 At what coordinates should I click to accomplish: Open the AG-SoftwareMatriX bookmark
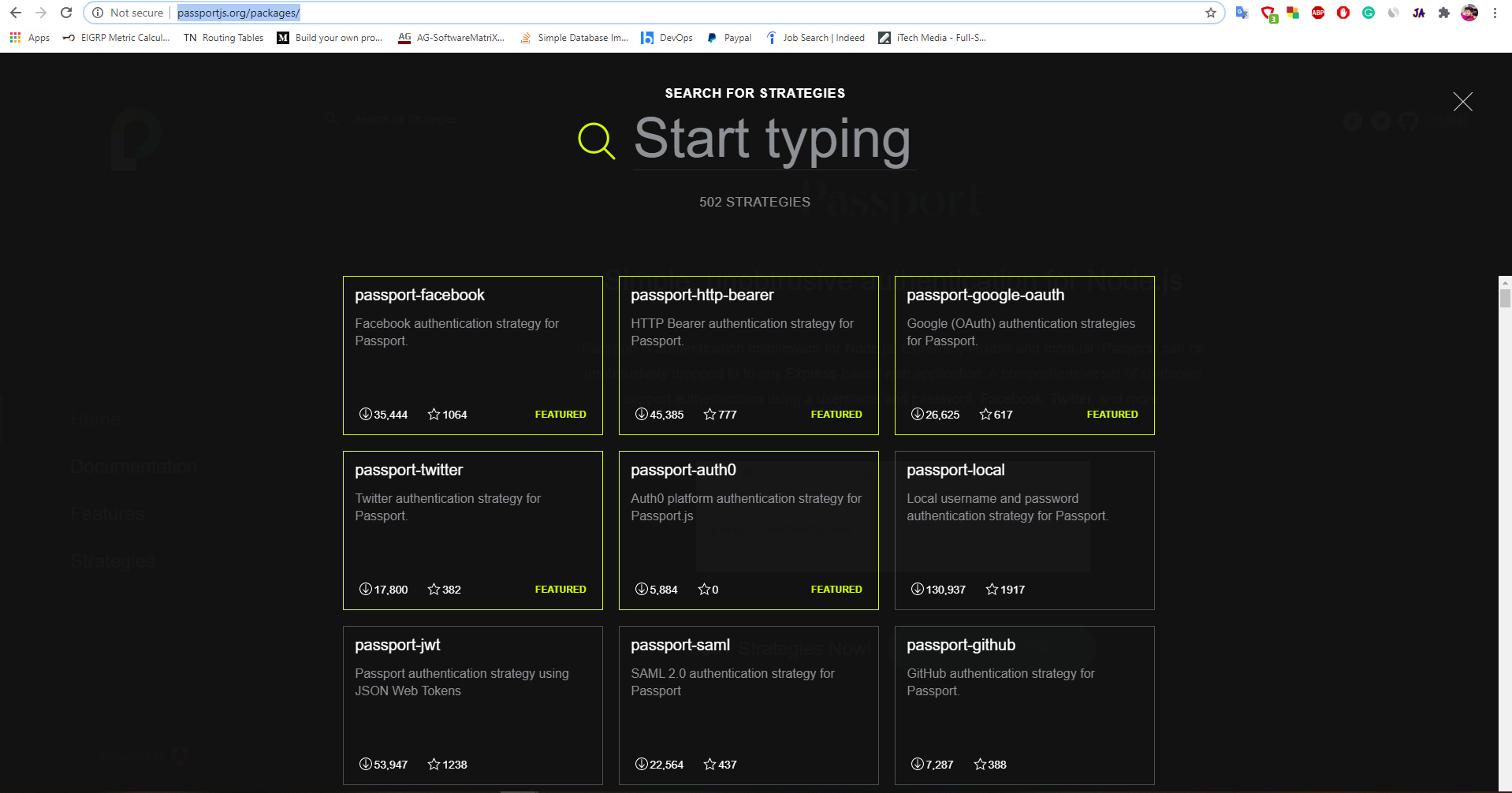[x=451, y=38]
